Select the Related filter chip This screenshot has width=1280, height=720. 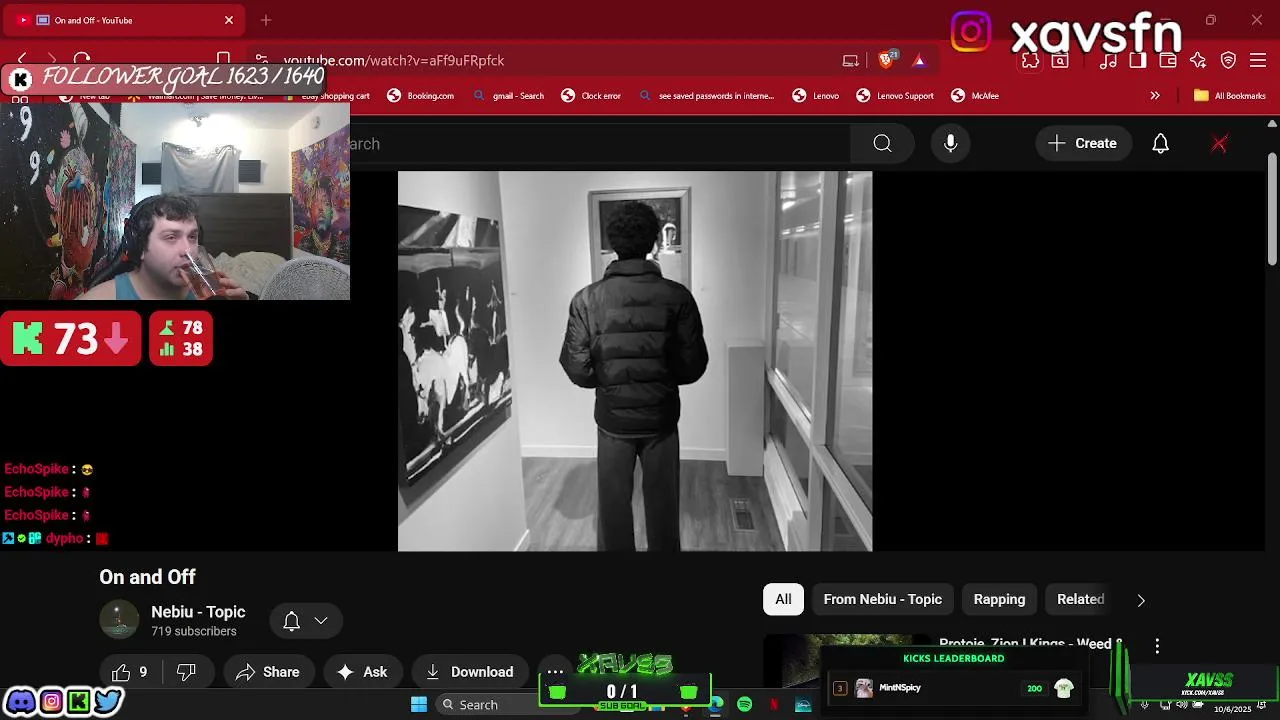point(1080,599)
